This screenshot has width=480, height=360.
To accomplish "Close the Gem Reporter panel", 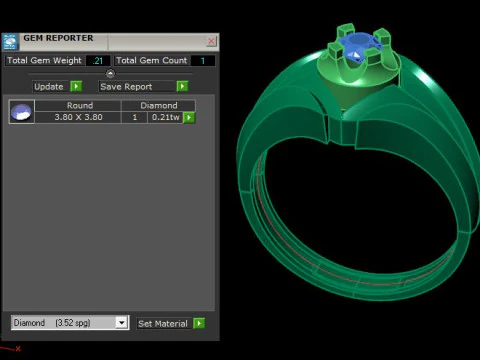I will point(211,41).
